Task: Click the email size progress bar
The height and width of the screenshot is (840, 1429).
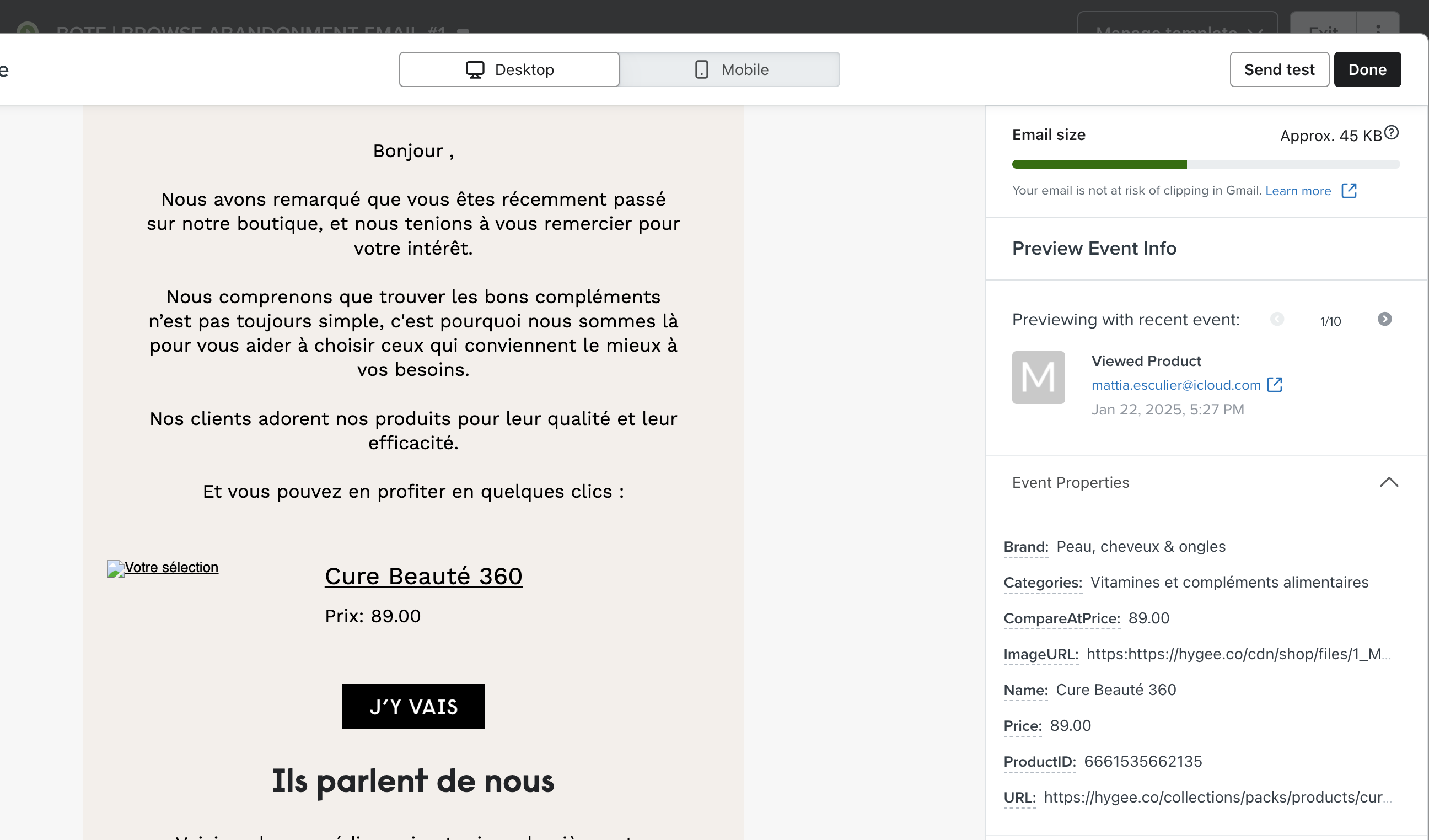Action: pyautogui.click(x=1206, y=164)
